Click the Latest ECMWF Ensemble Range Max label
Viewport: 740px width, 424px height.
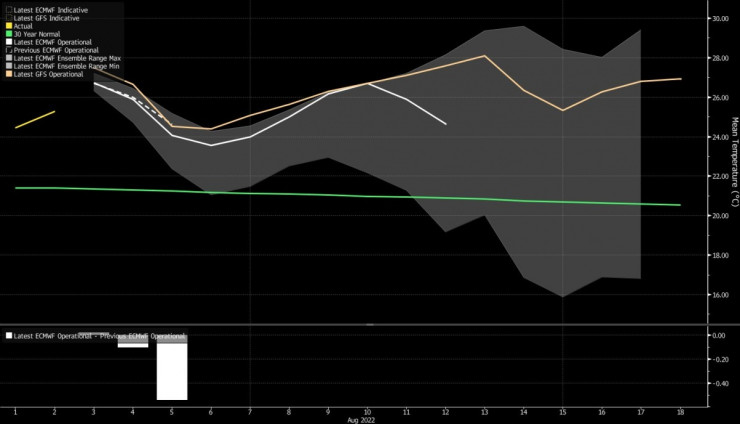coord(63,56)
